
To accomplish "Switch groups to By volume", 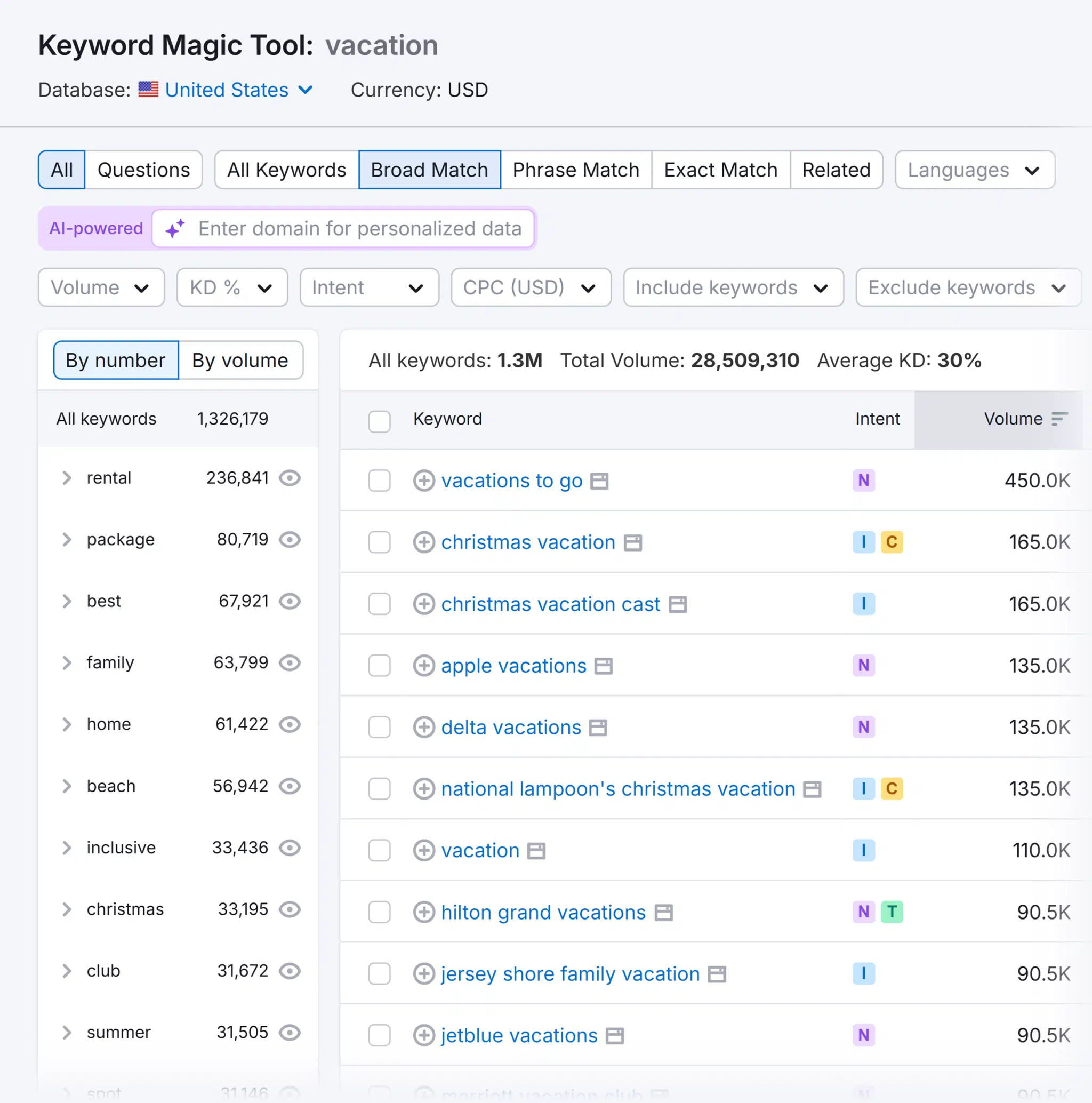I will (x=240, y=360).
